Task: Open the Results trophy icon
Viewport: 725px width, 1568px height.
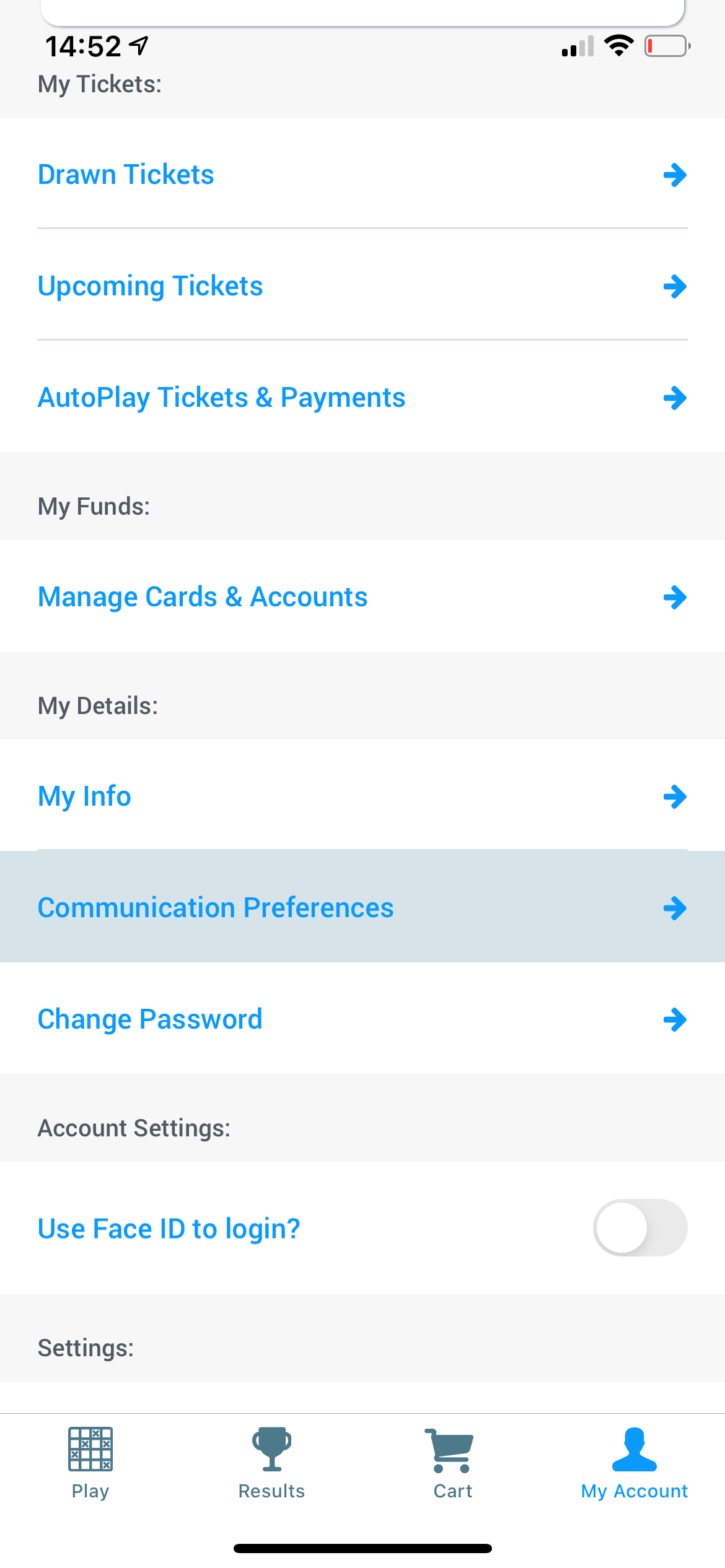Action: coord(271,1448)
